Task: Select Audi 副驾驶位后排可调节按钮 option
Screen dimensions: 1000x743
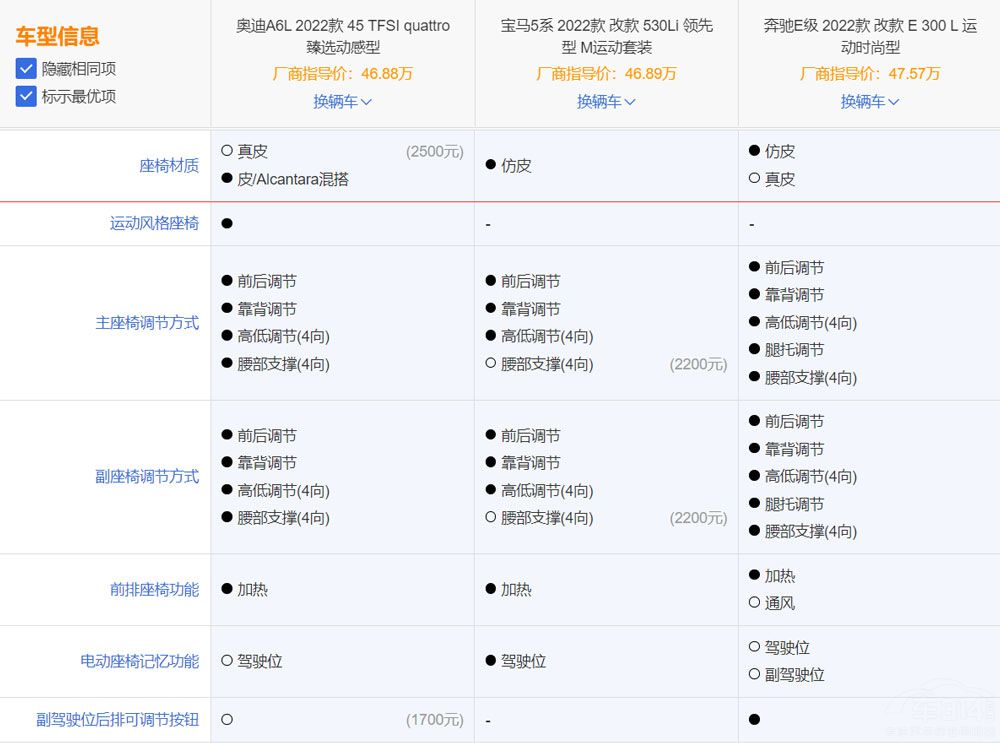Action: [x=228, y=719]
